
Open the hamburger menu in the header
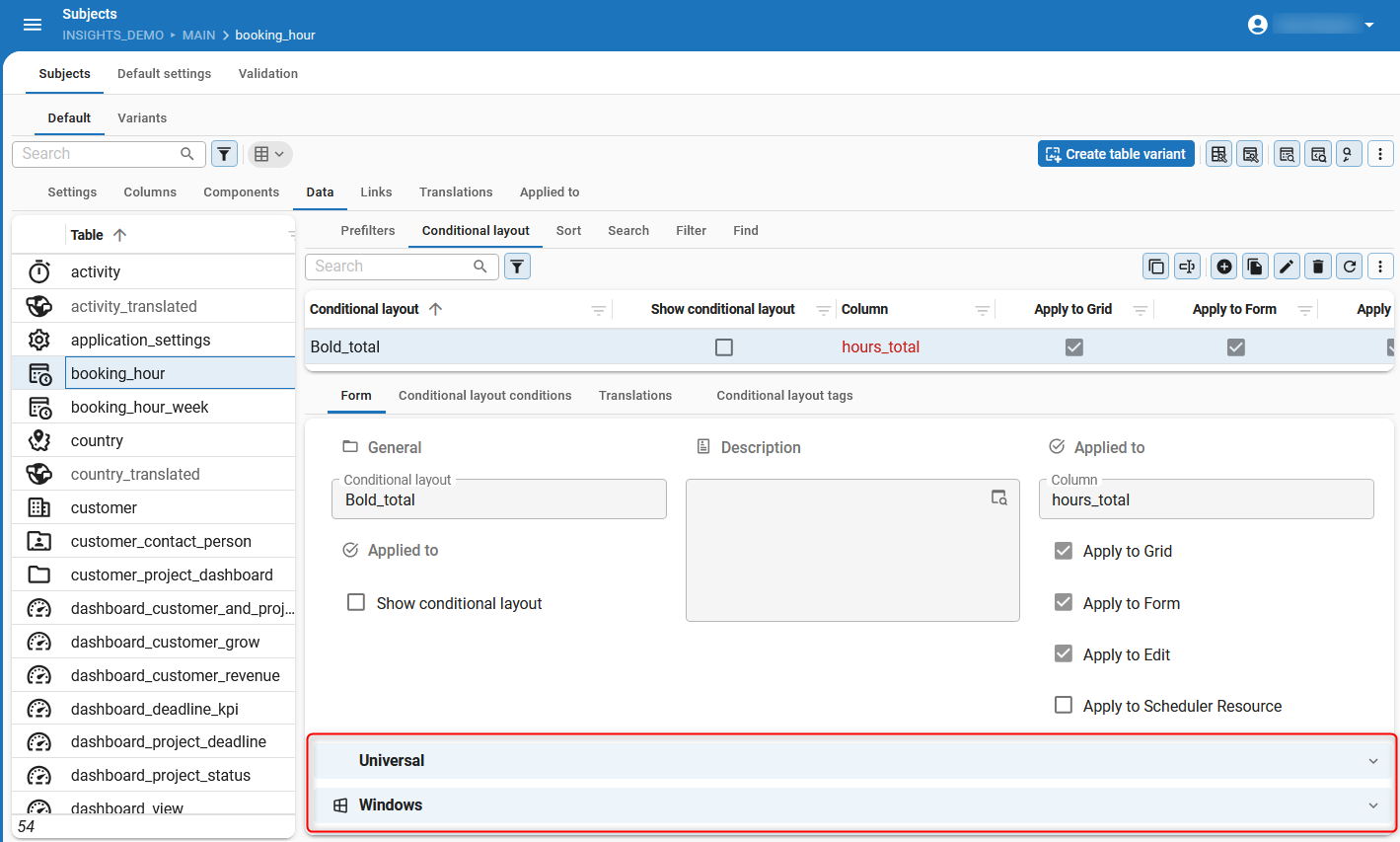coord(33,25)
